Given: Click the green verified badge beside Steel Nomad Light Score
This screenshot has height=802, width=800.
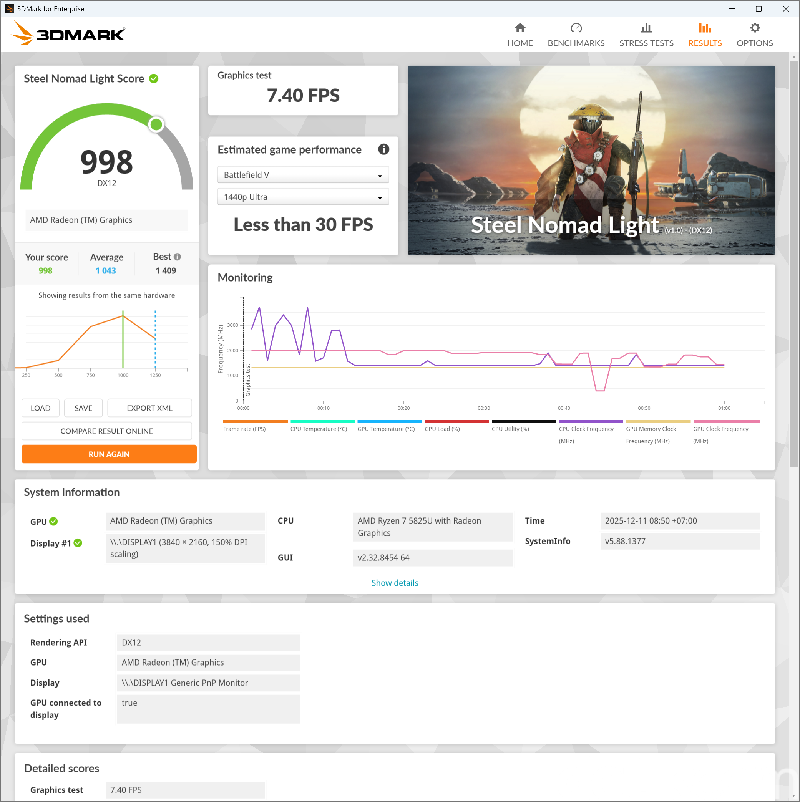Looking at the screenshot, I should (x=156, y=78).
